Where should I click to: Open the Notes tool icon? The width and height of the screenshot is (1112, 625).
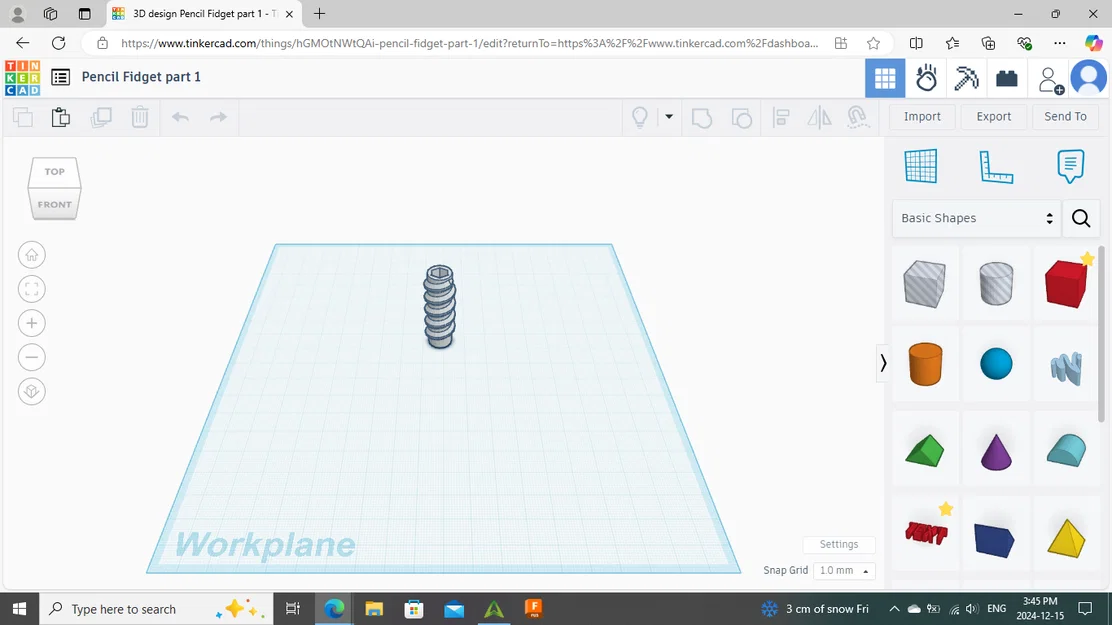tap(1070, 166)
